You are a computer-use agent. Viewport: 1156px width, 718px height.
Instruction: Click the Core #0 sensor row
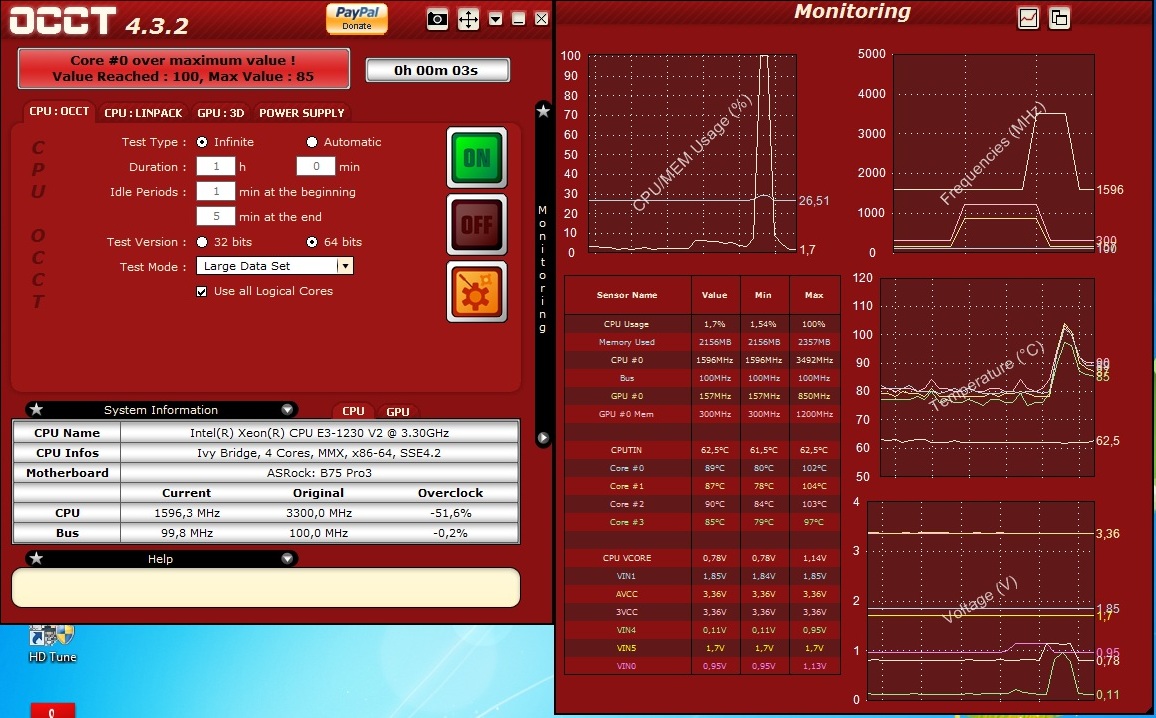point(702,468)
